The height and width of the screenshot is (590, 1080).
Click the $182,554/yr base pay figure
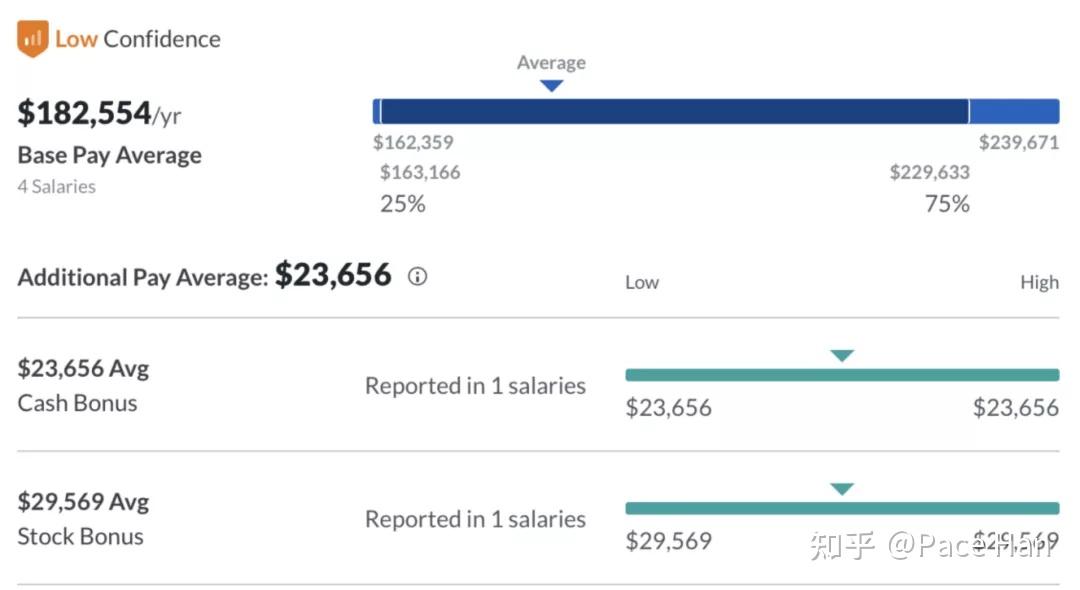99,114
